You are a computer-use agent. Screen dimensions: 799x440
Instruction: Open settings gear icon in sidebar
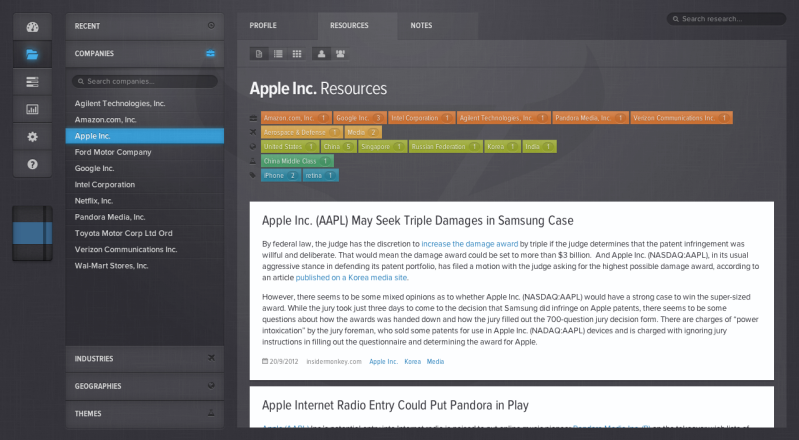pyautogui.click(x=32, y=137)
